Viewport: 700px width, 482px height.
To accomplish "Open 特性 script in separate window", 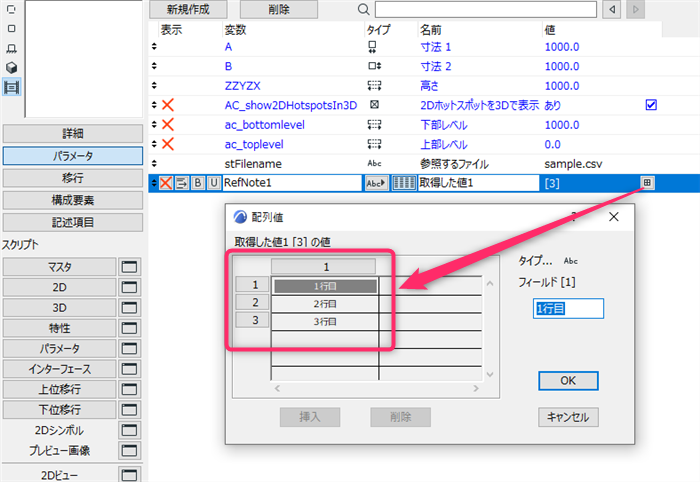I will click(129, 328).
